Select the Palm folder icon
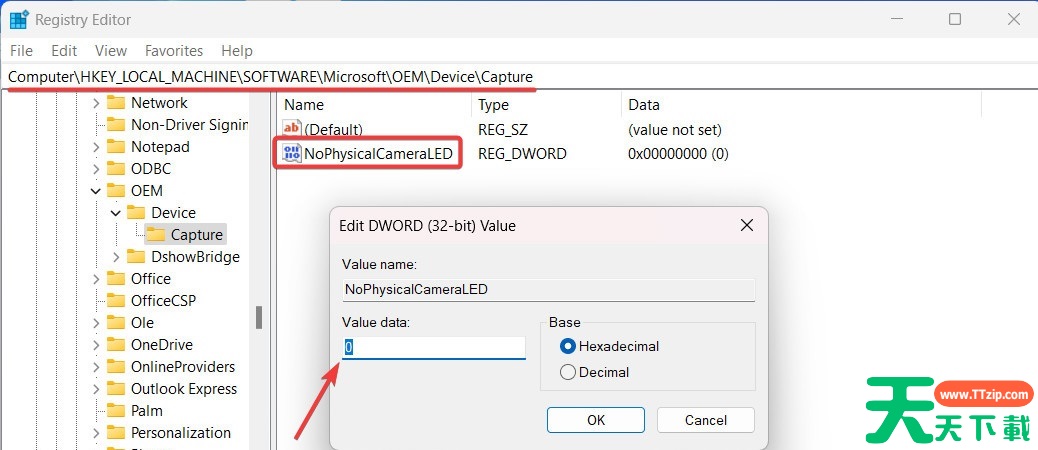The height and width of the screenshot is (450, 1038). pos(116,410)
